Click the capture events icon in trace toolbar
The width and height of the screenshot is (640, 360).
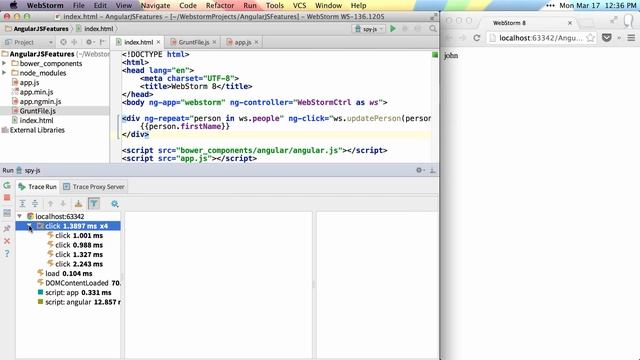[78, 203]
